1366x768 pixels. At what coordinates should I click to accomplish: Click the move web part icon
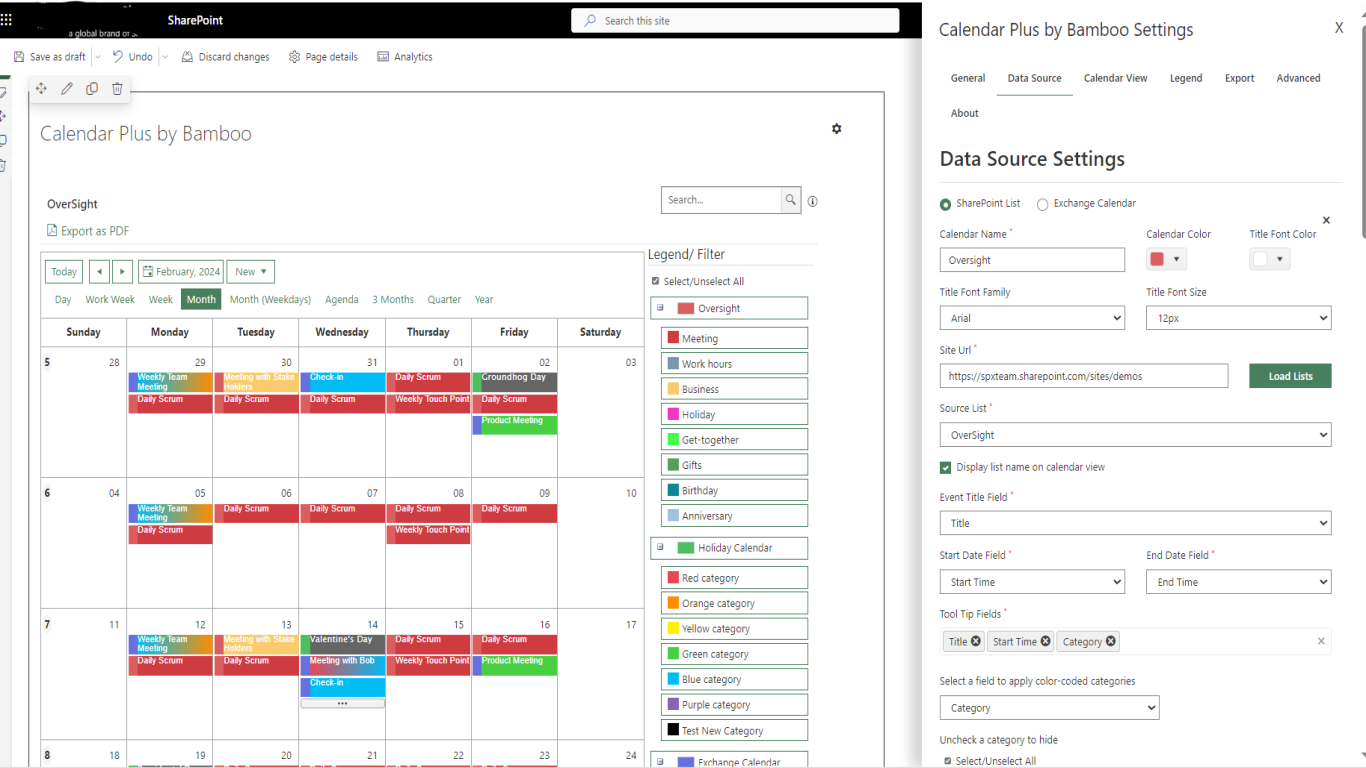click(41, 89)
